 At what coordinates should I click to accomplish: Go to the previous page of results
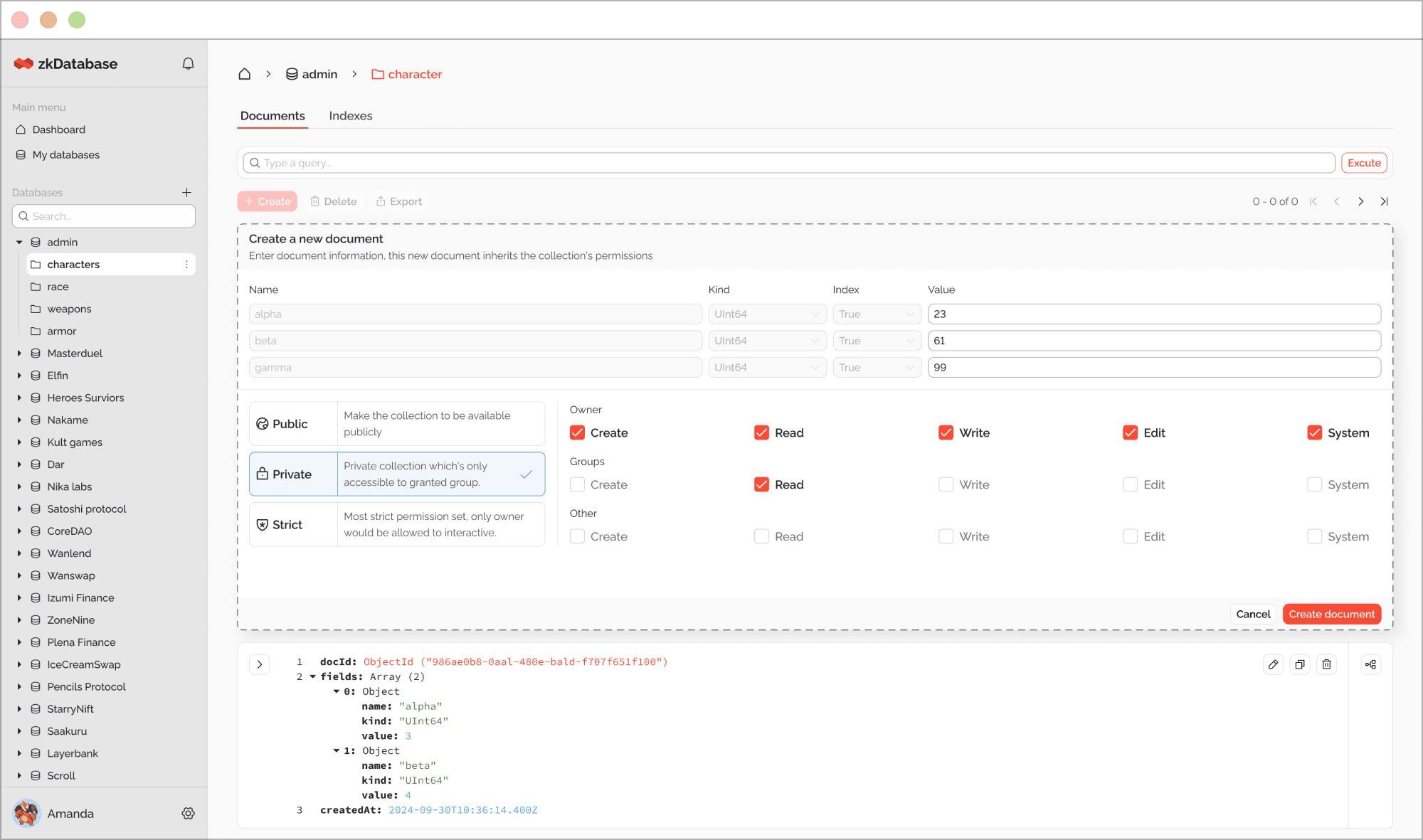coord(1337,202)
